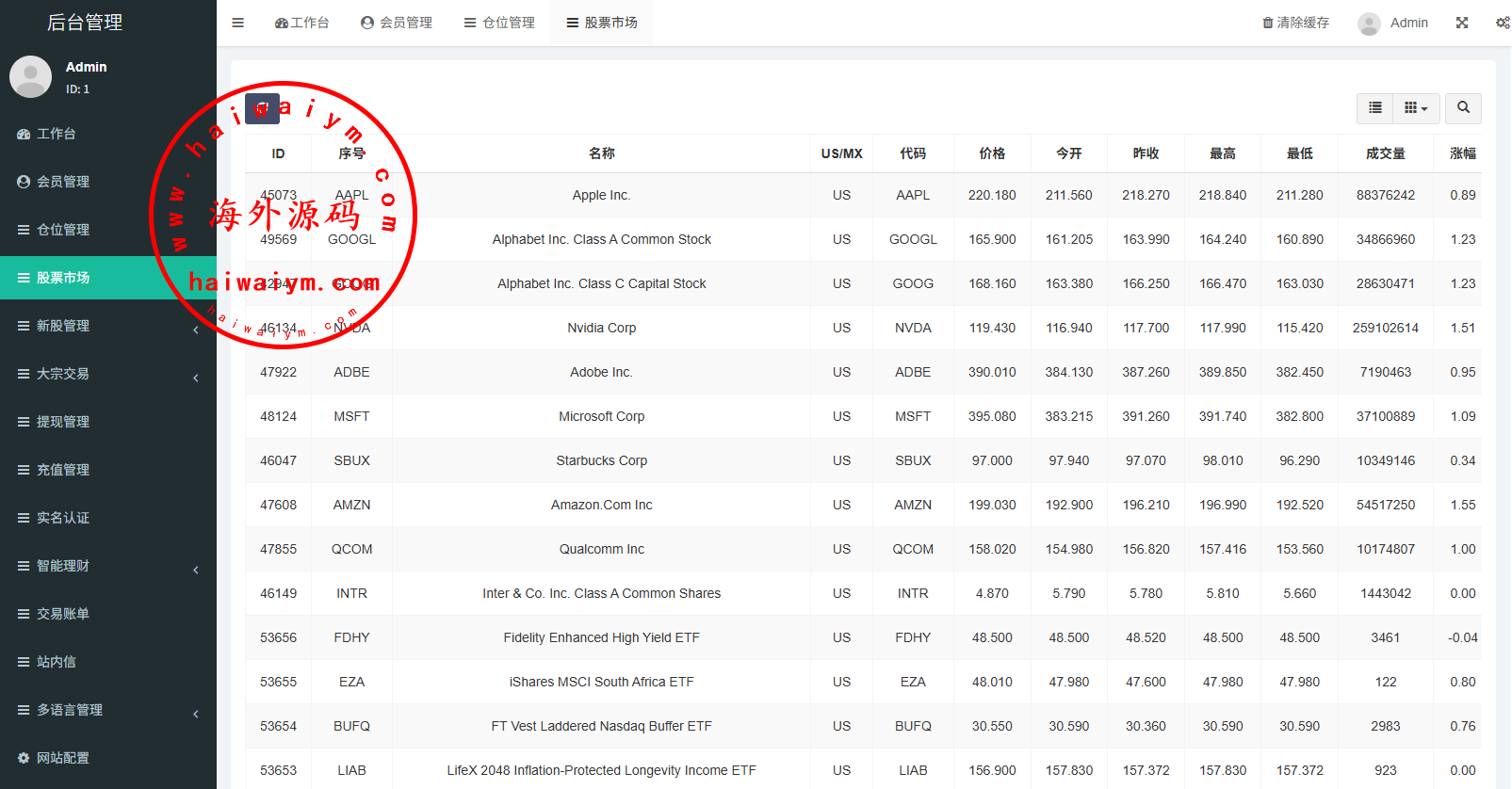The height and width of the screenshot is (789, 1512).
Task: Go to 提现管理 in the sidebar
Action: [x=62, y=422]
